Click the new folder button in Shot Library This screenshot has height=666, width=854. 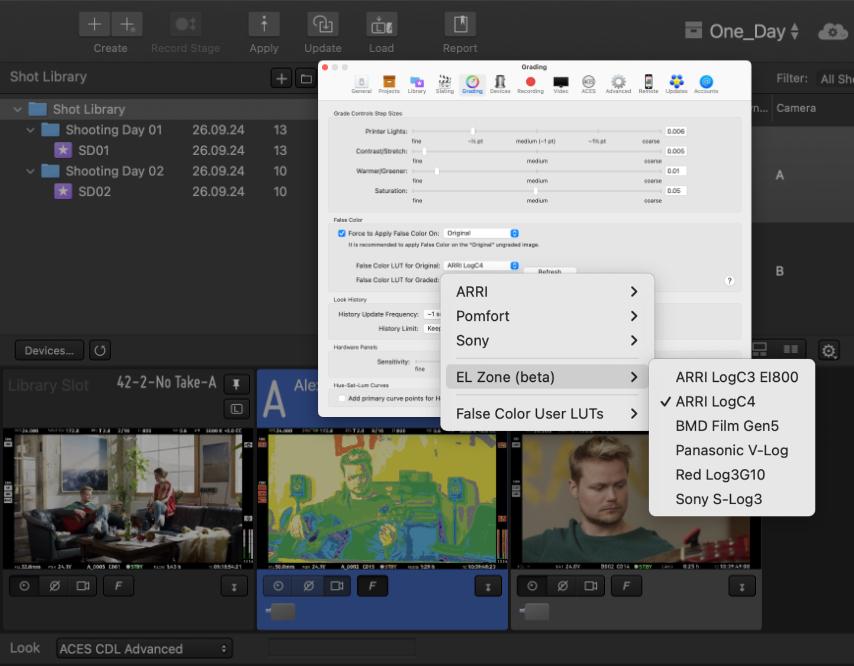pos(306,79)
